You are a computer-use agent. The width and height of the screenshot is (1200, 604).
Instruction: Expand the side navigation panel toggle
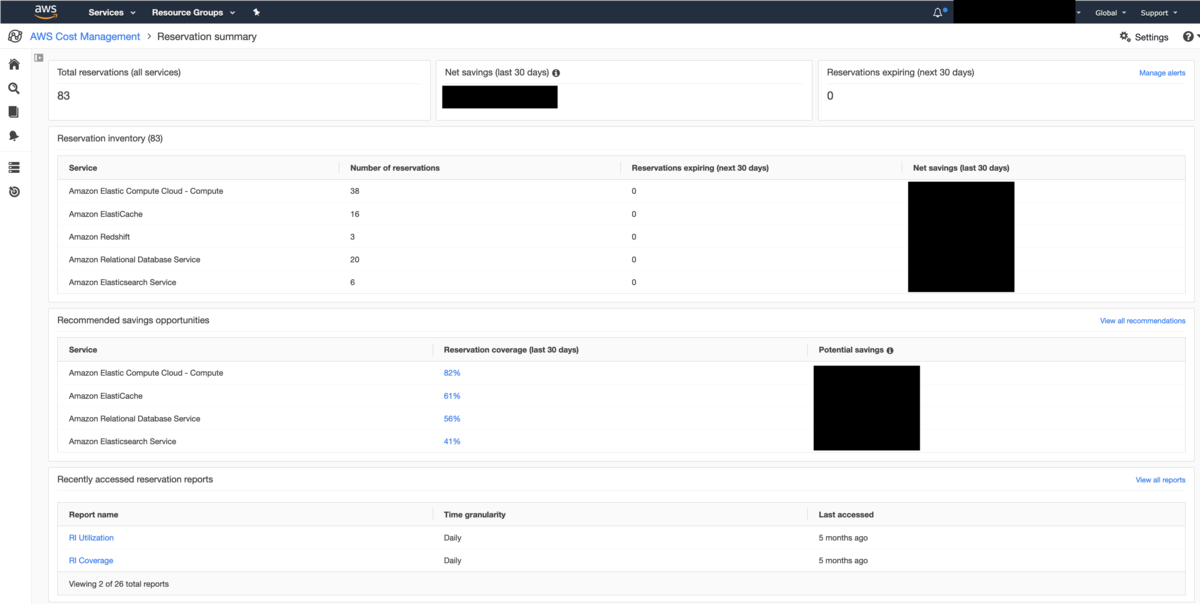click(39, 58)
